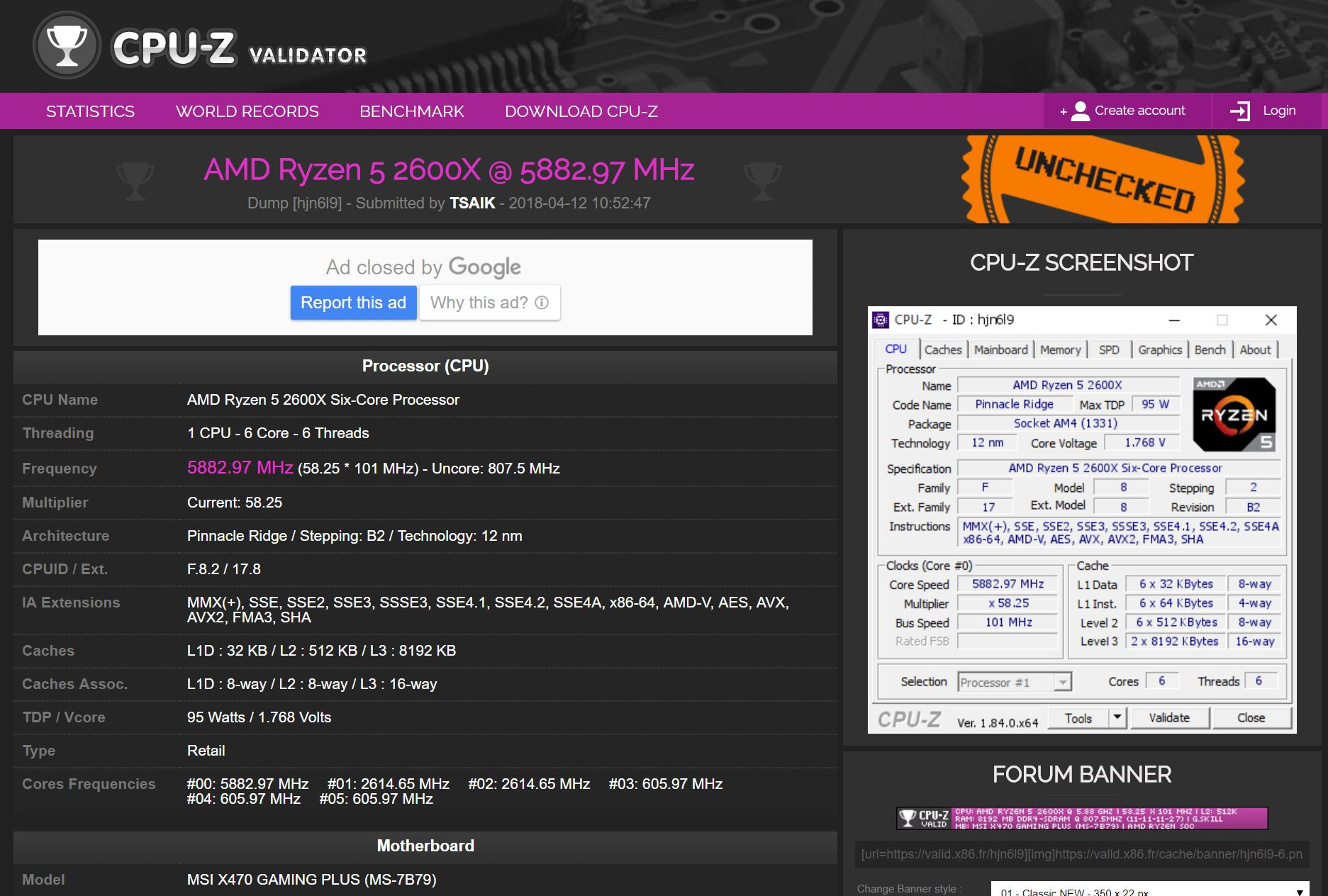1328x896 pixels.
Task: Switch to the SPD tab in CPU-Z
Action: click(1109, 349)
